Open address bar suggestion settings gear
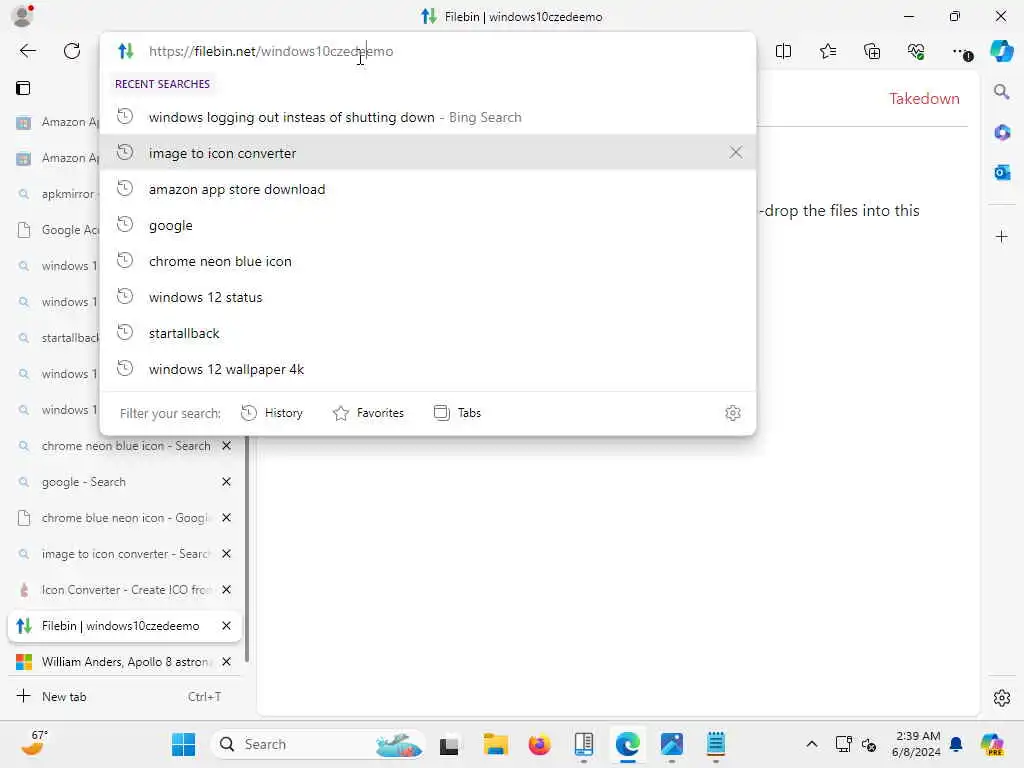The image size is (1024, 768). [733, 413]
